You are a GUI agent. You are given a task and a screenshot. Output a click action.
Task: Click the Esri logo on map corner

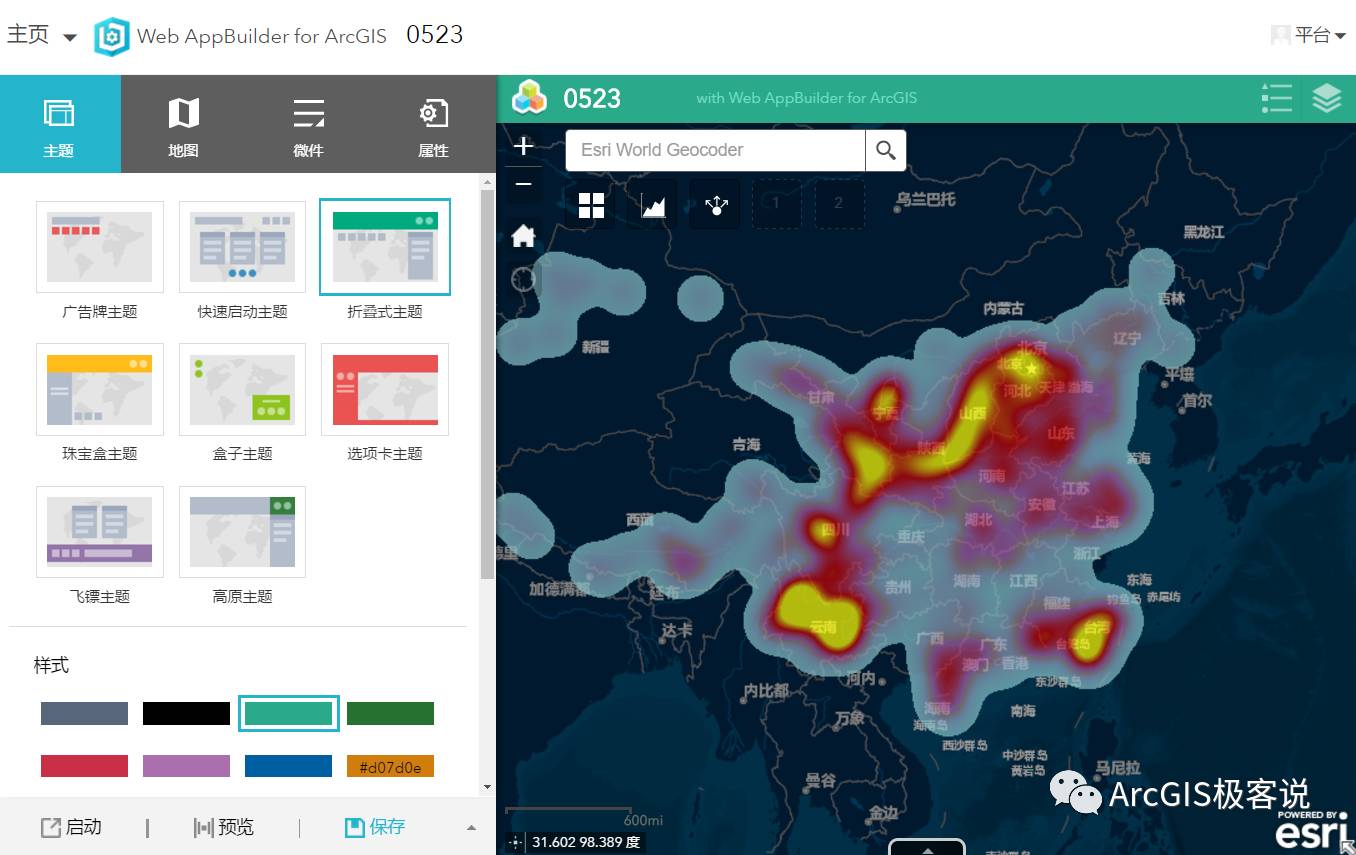point(1312,830)
